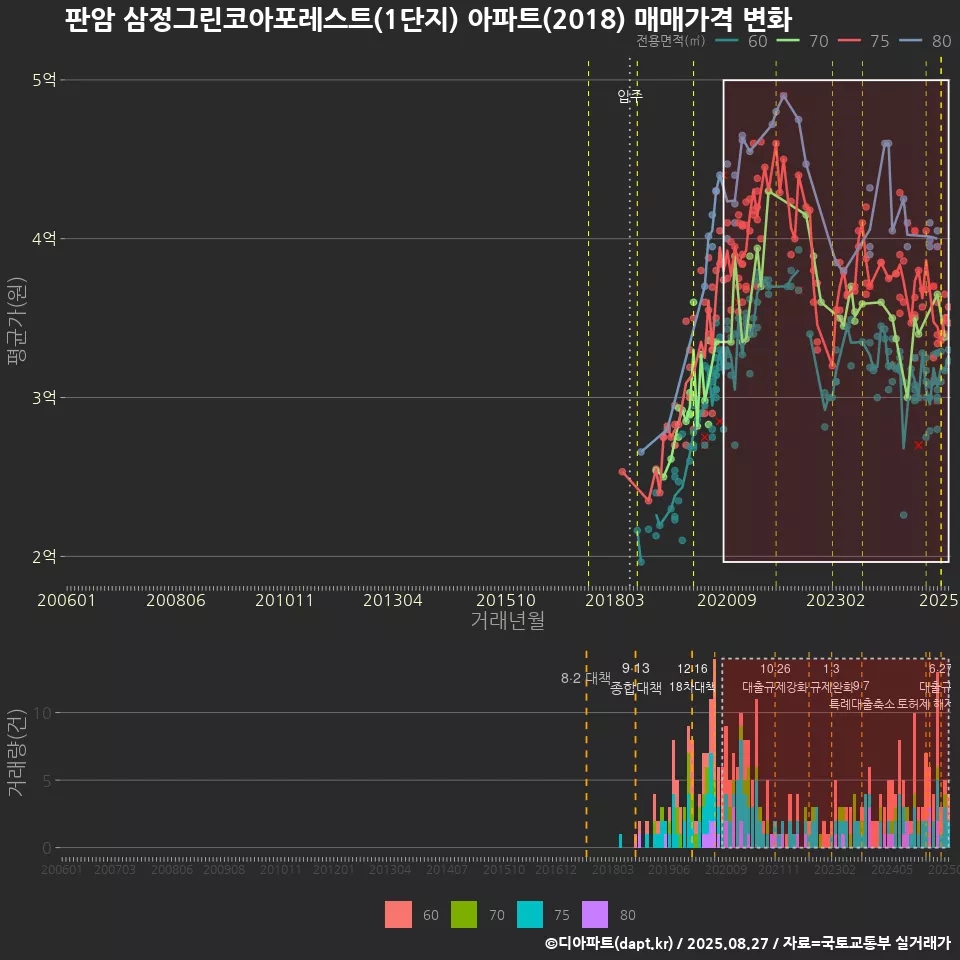Click the salmon 60㎡ swatch in bottom legend
Viewport: 960px width, 960px height.
click(x=398, y=915)
